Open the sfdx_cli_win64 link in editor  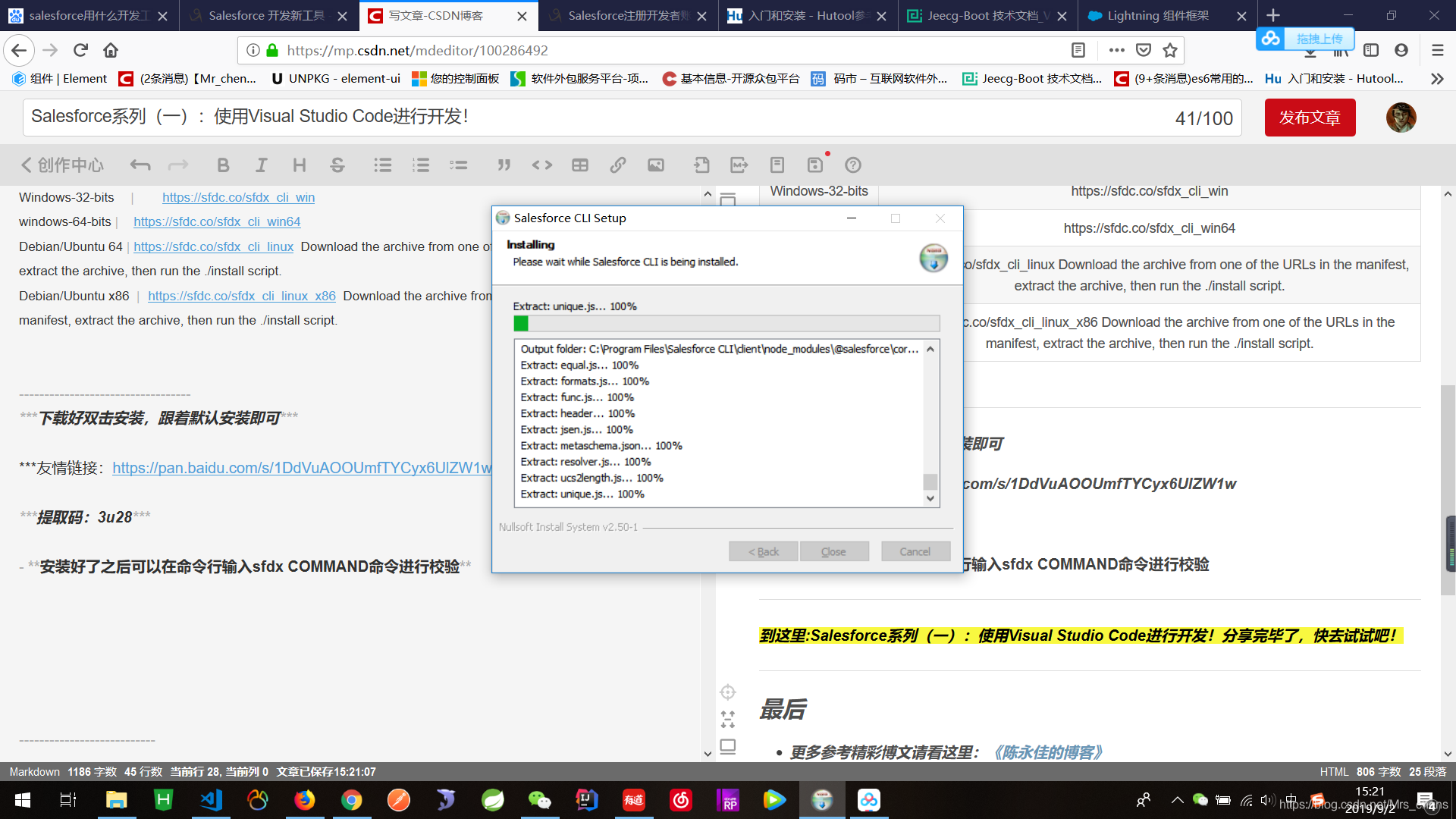(x=217, y=221)
